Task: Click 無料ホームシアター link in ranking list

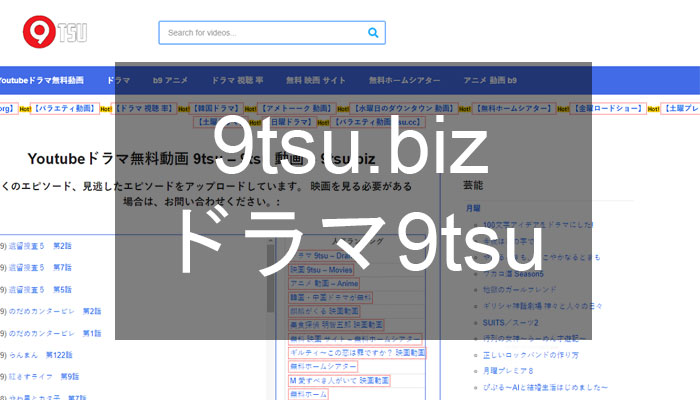Action: pos(323,367)
